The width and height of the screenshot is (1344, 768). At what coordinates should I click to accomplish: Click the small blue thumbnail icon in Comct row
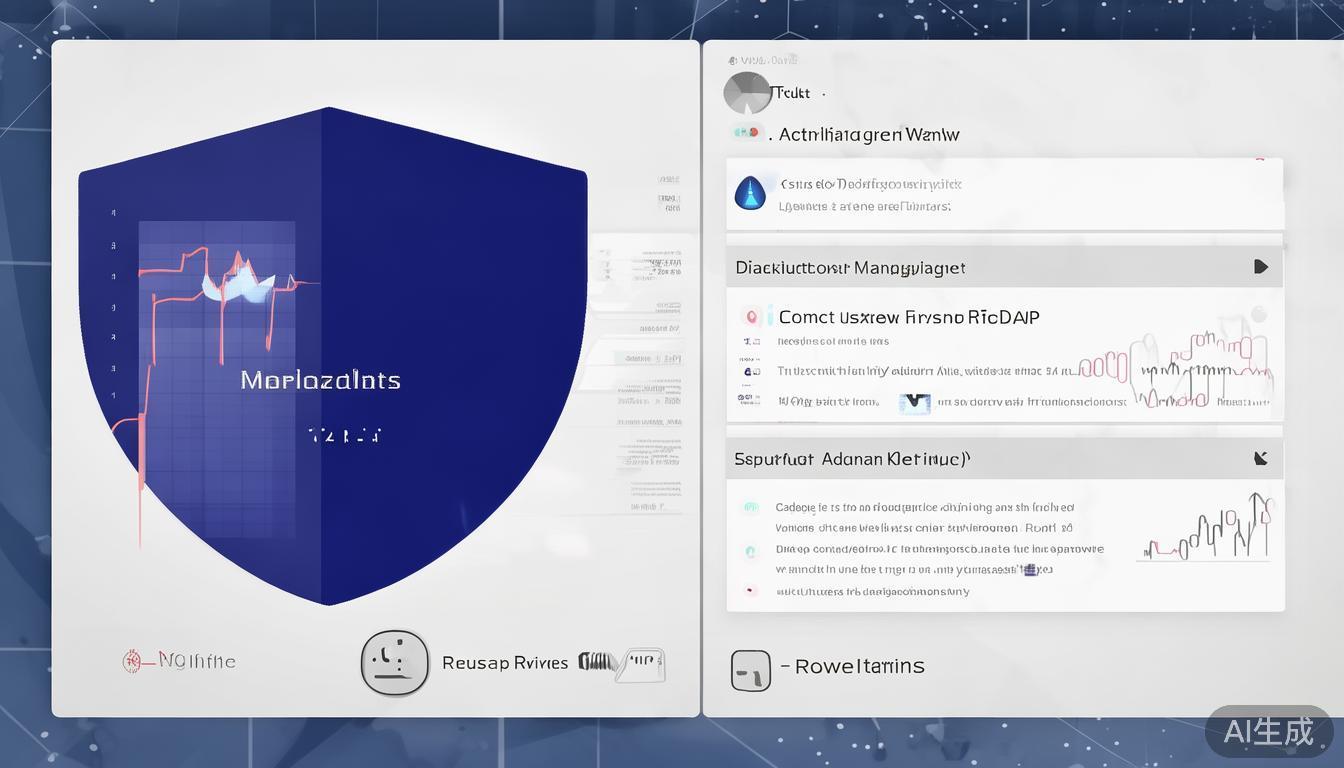click(914, 403)
